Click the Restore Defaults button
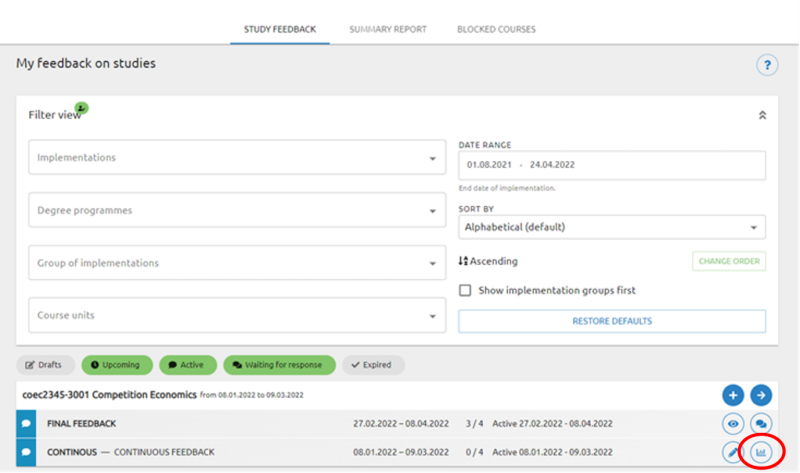800x473 pixels. coord(611,321)
